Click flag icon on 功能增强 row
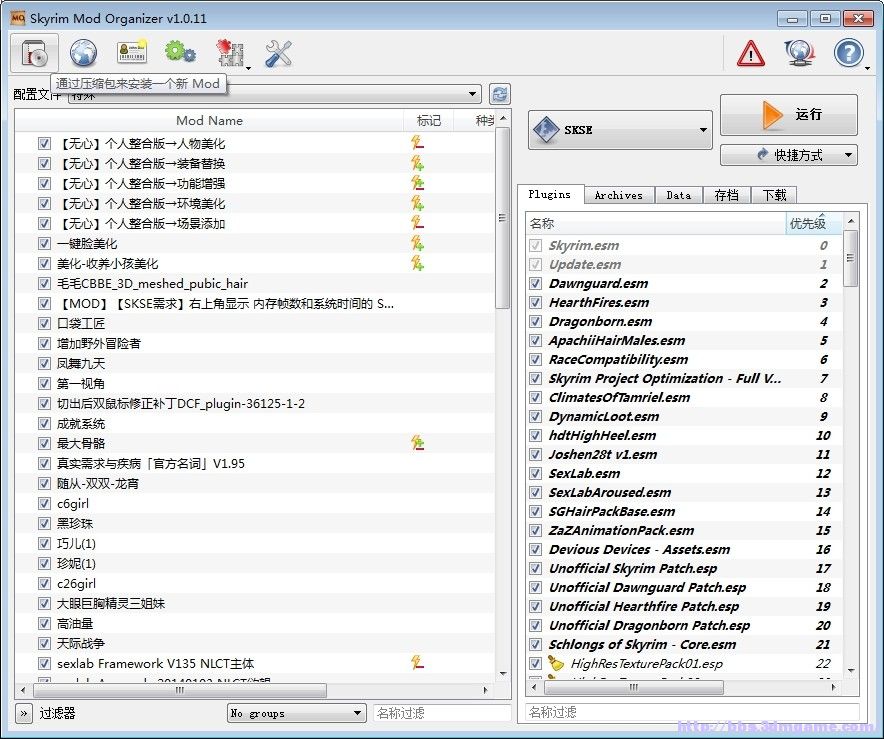 point(417,183)
